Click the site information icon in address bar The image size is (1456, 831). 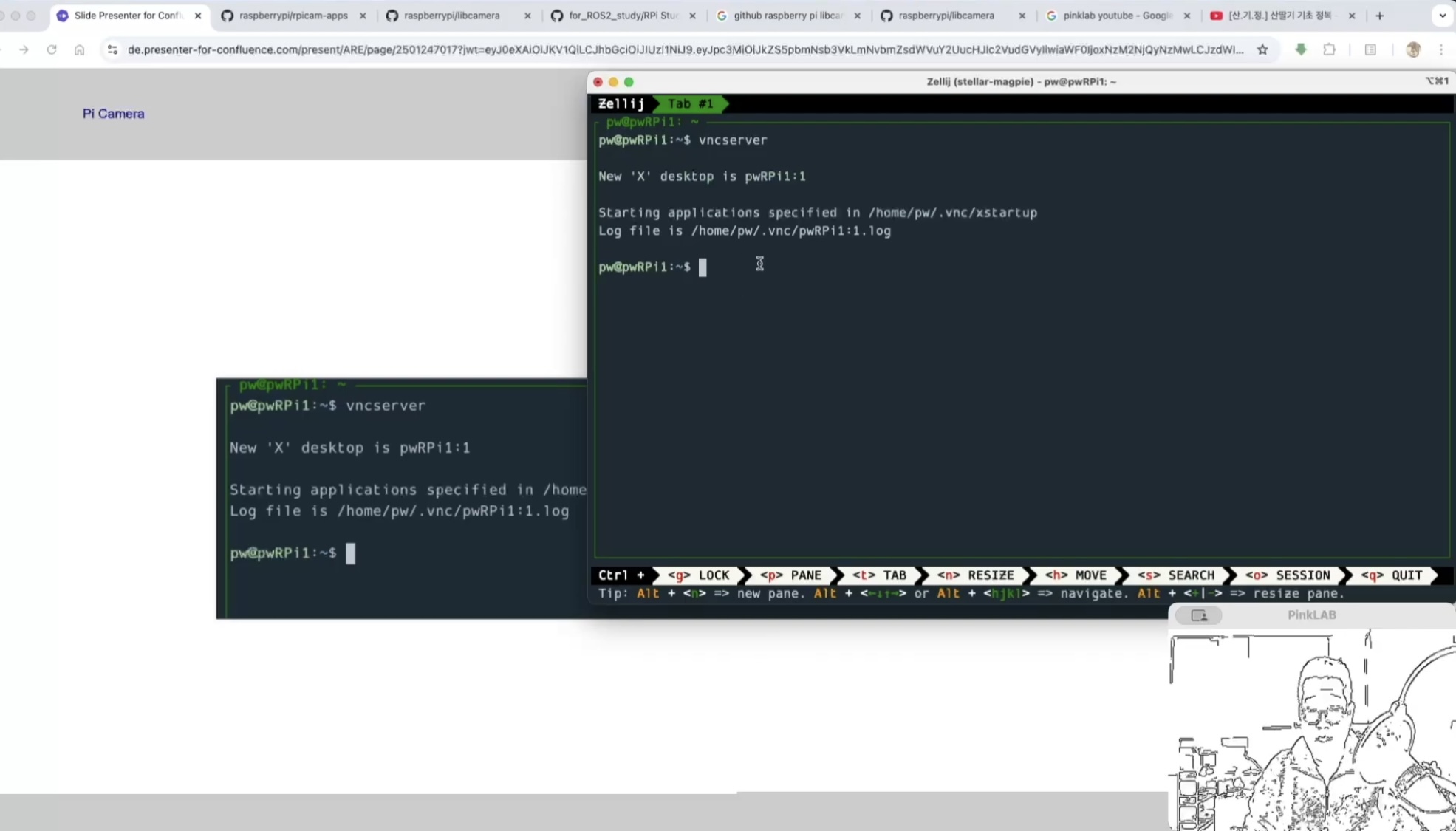[112, 49]
